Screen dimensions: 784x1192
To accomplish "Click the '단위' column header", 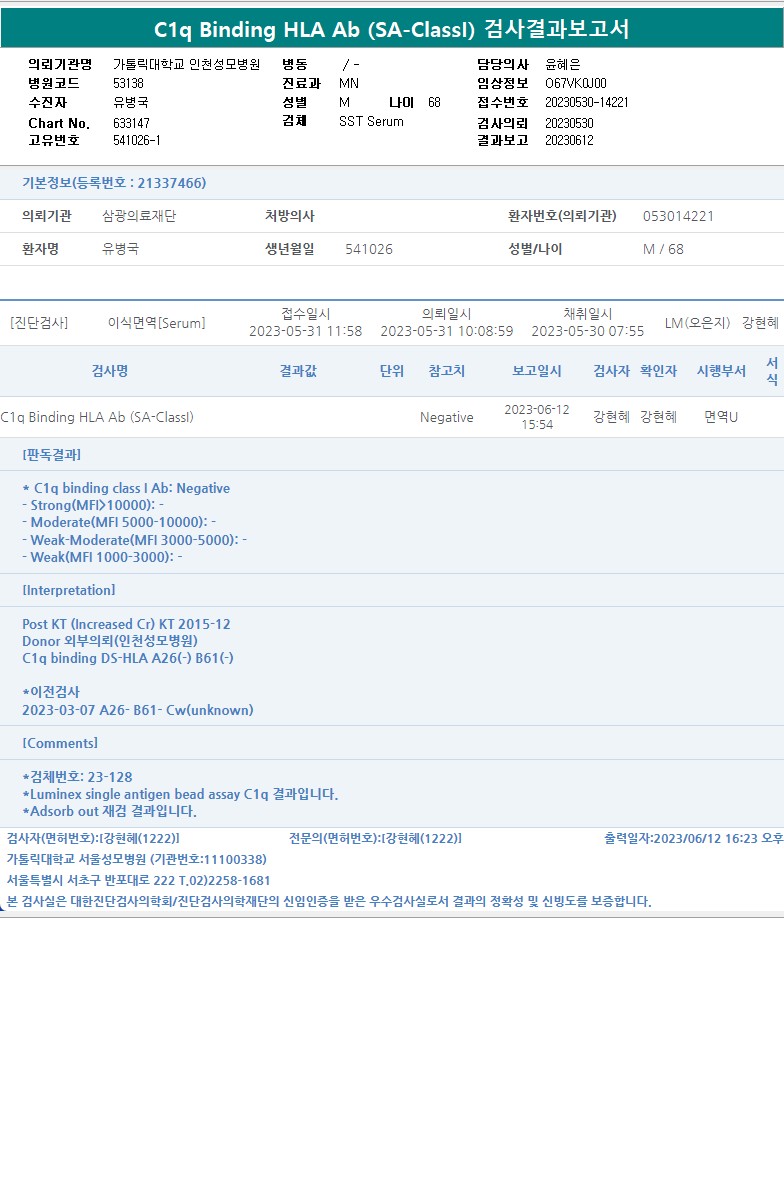I will [x=392, y=371].
